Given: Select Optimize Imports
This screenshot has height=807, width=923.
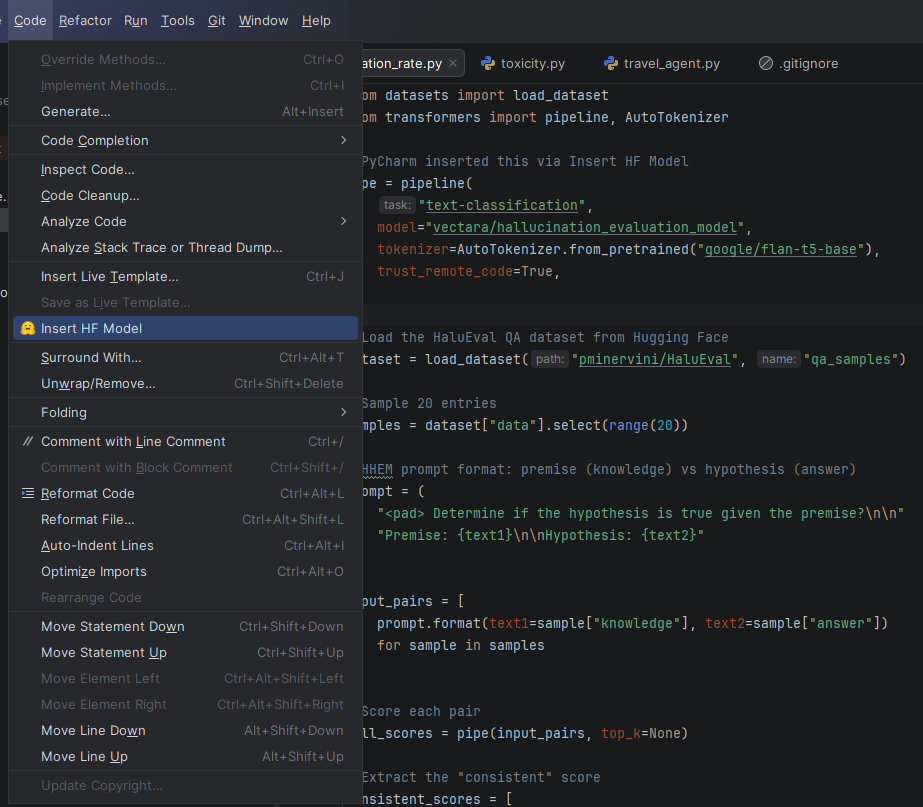Looking at the screenshot, I should click(185, 571).
